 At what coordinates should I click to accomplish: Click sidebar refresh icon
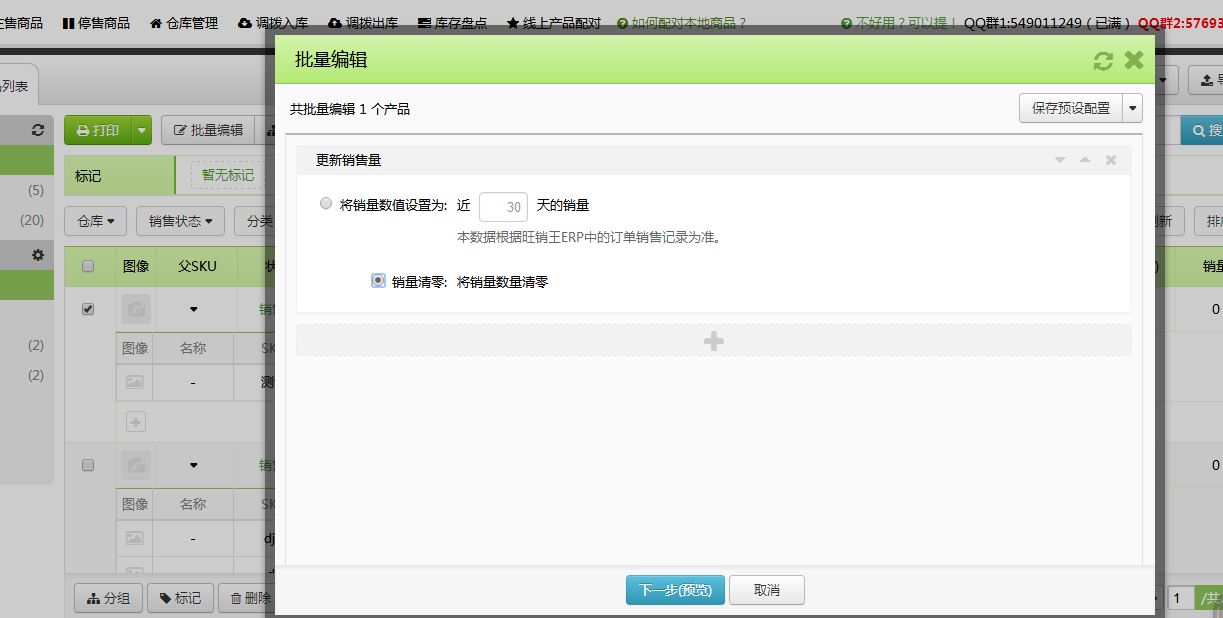click(38, 130)
